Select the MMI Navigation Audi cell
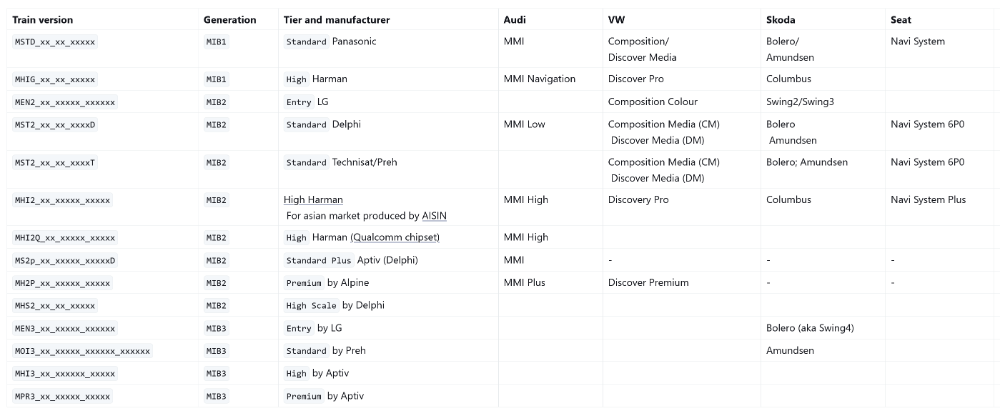The image size is (1000, 411). tap(540, 79)
